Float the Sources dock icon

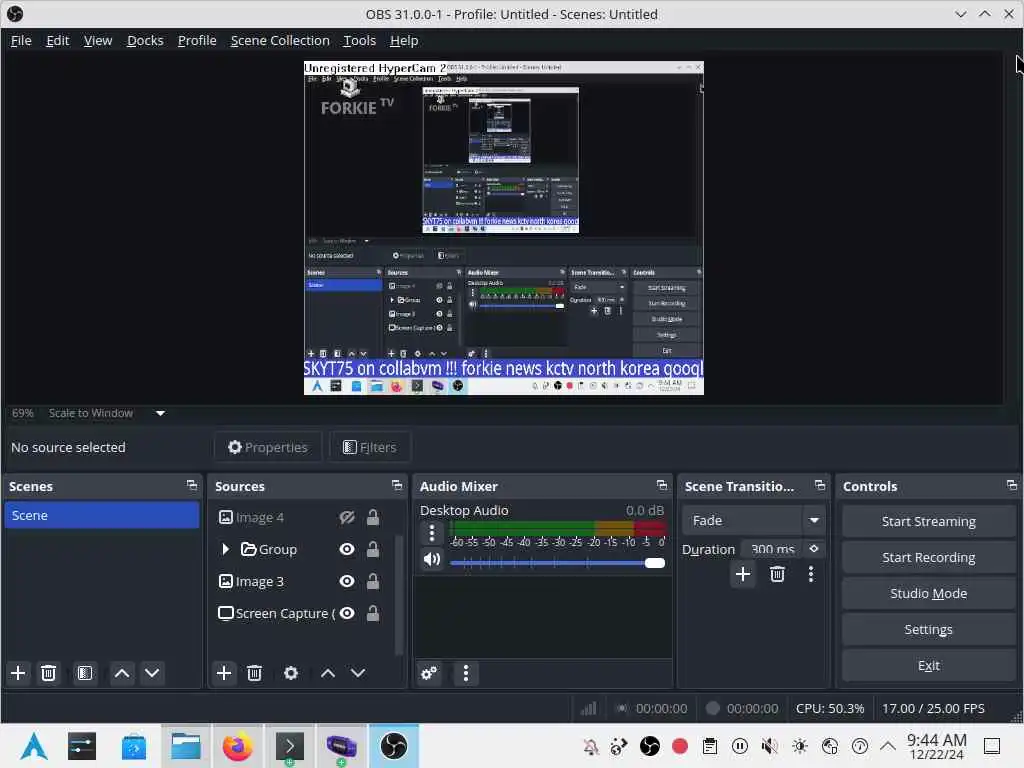coord(397,485)
